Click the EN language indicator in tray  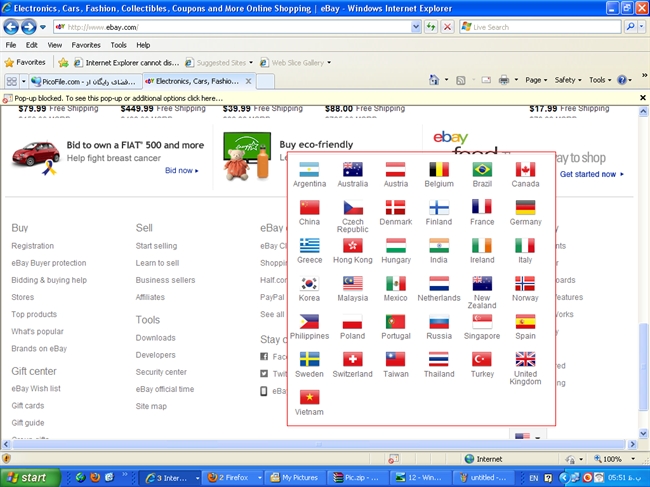pyautogui.click(x=534, y=477)
